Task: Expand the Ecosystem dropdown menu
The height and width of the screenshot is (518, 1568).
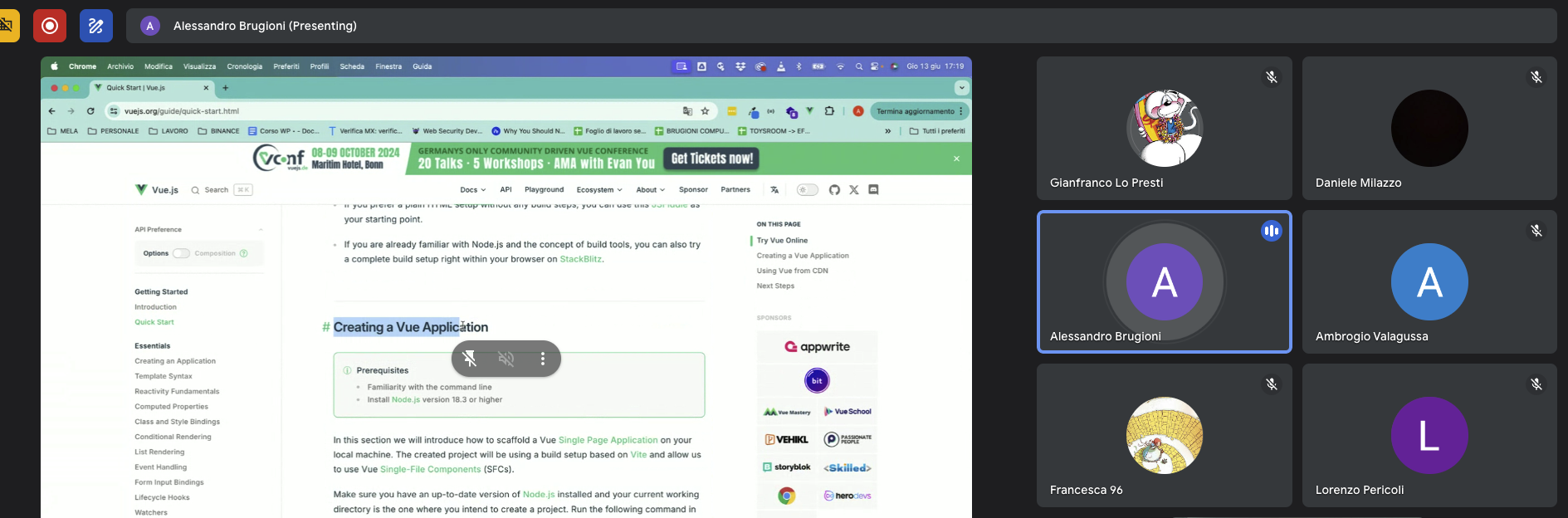Action: (599, 190)
